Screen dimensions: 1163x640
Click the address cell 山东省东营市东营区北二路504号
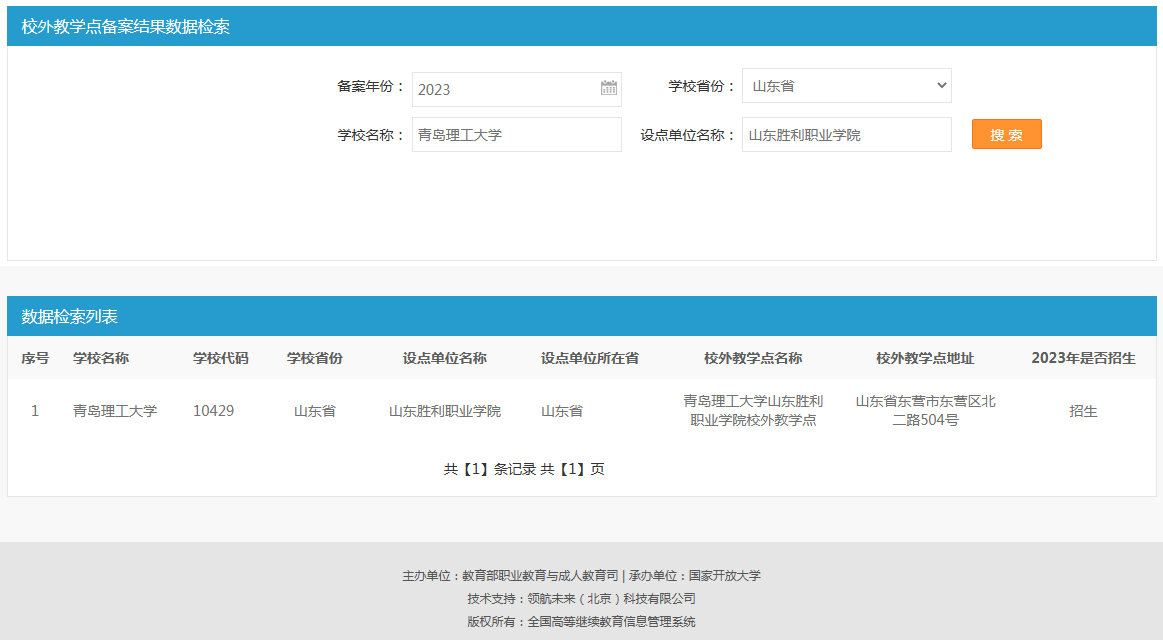[x=925, y=411]
